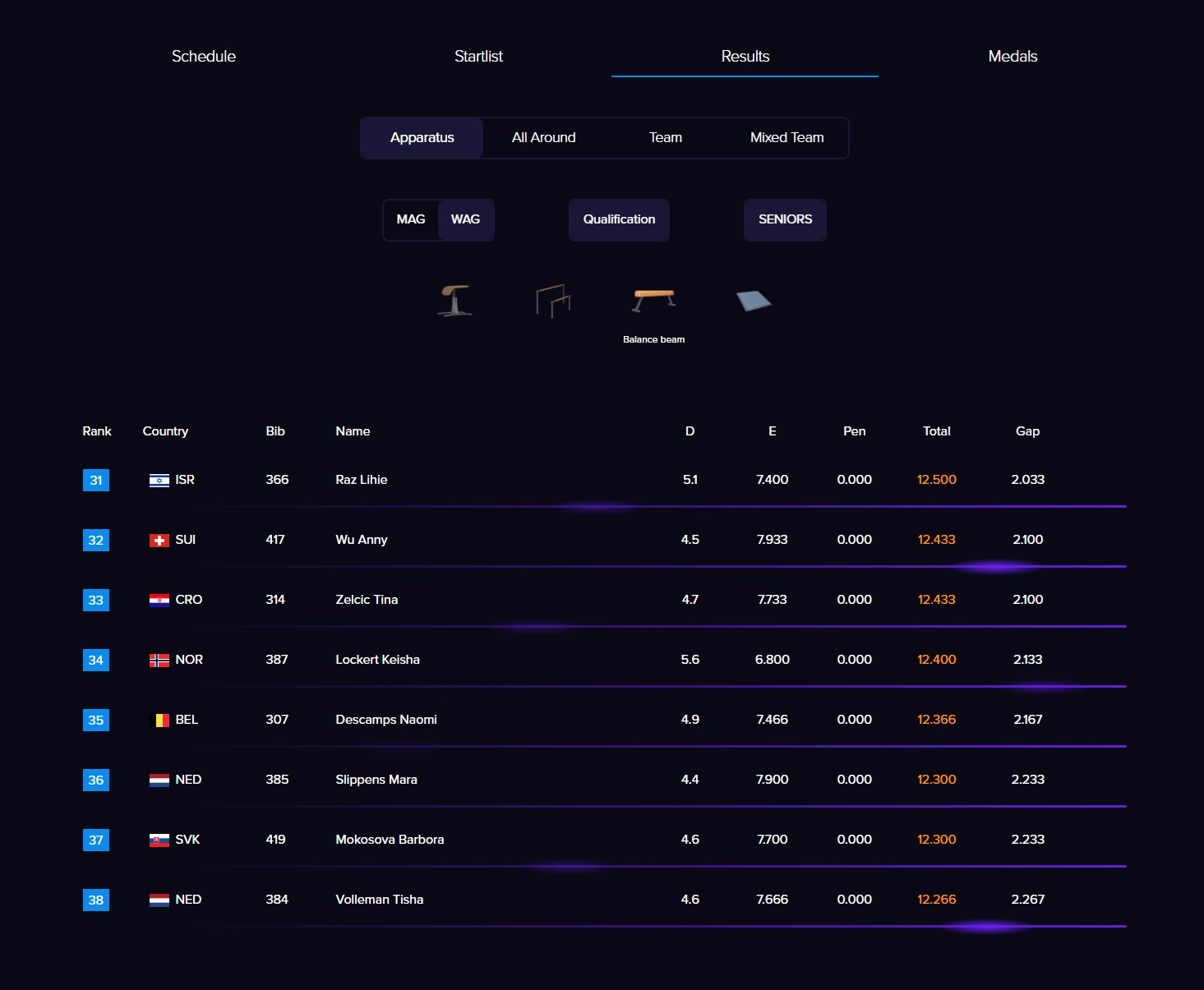Viewport: 1204px width, 990px height.
Task: Click the Belgium flag icon
Action: (x=162, y=721)
